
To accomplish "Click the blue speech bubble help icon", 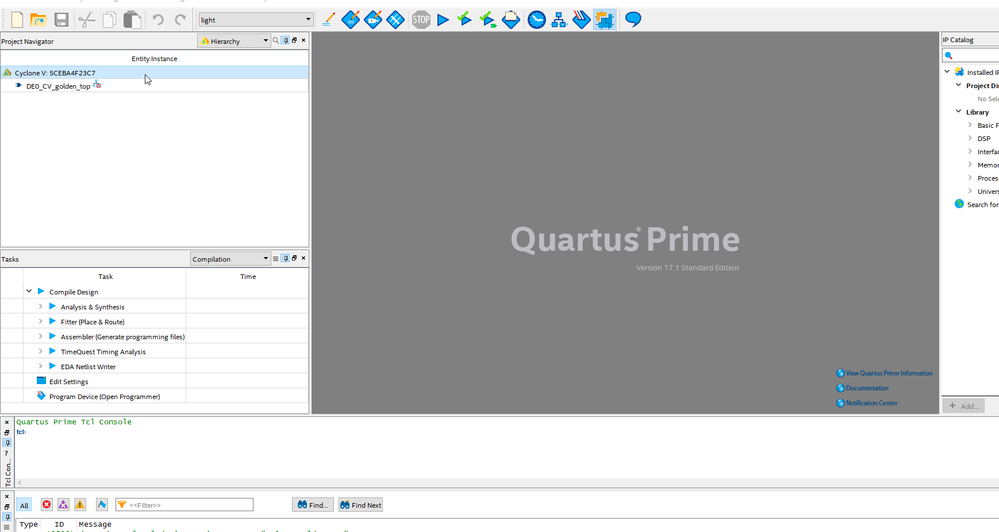I will 633,19.
